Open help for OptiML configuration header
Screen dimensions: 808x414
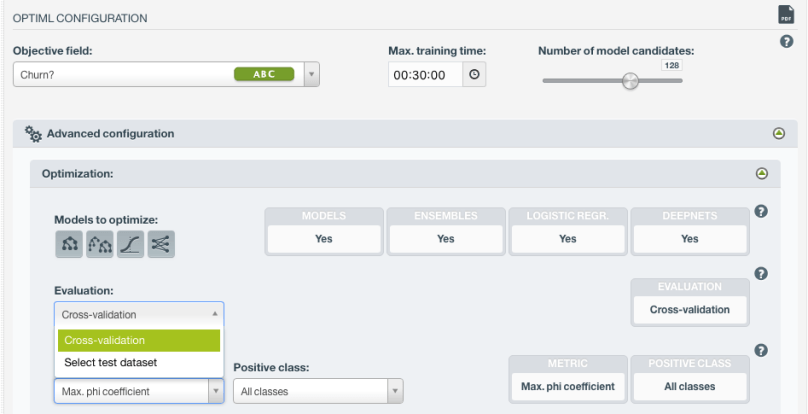pyautogui.click(x=786, y=42)
